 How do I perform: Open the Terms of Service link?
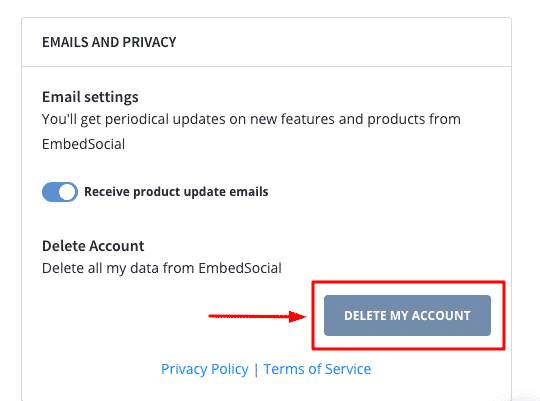(x=317, y=369)
